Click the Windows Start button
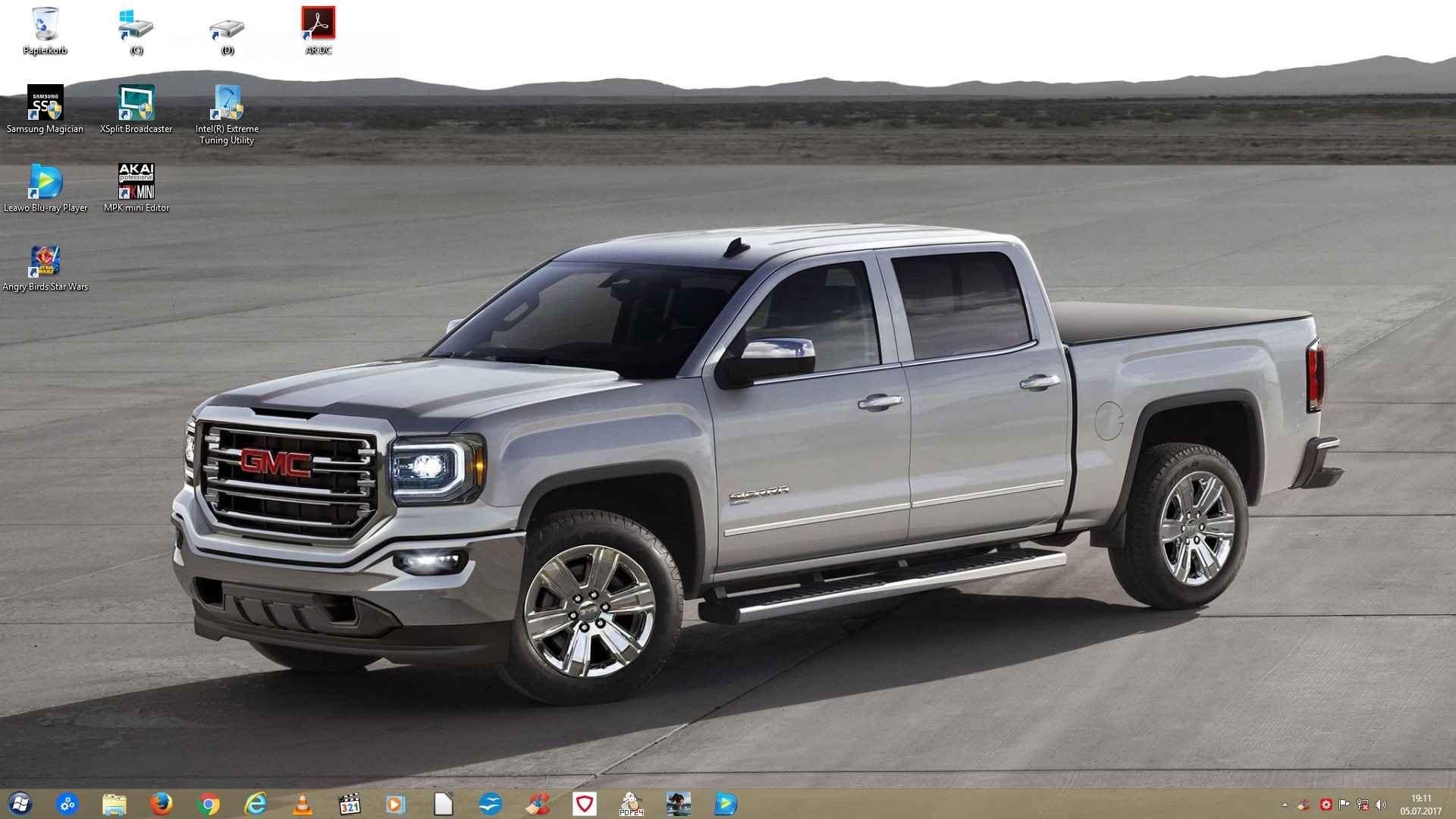 pos(20,804)
